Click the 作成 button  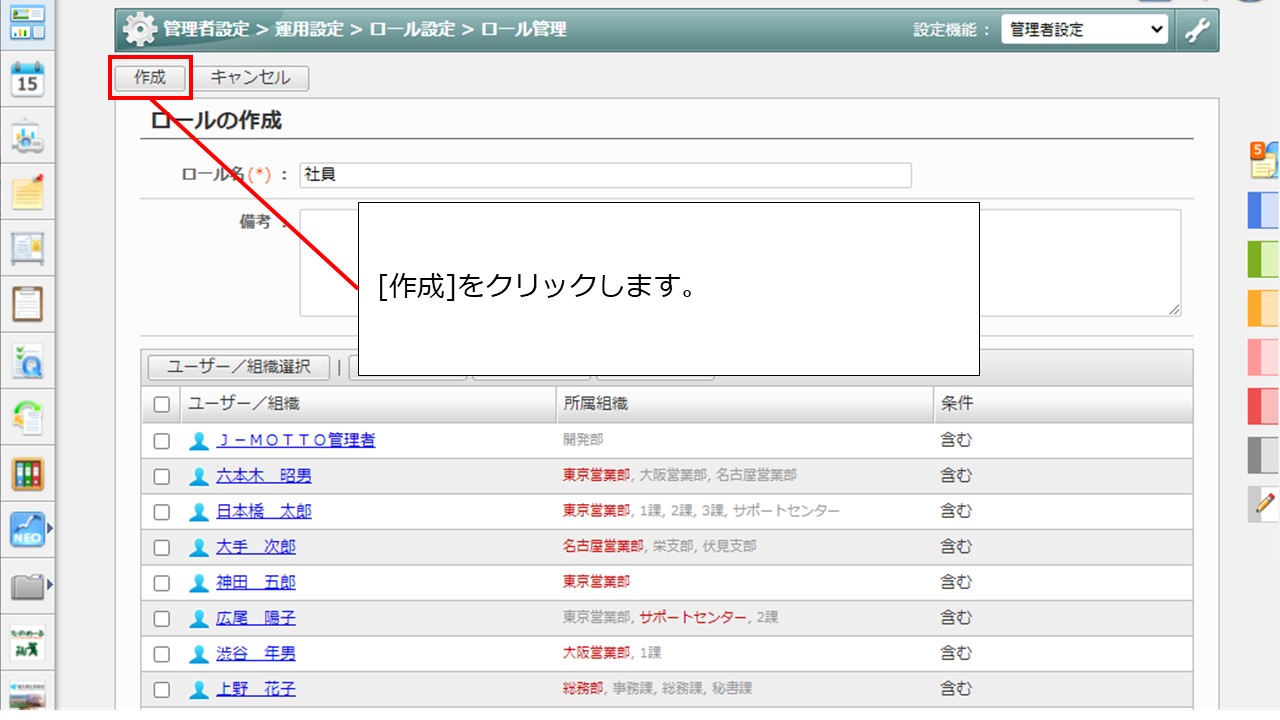point(149,78)
